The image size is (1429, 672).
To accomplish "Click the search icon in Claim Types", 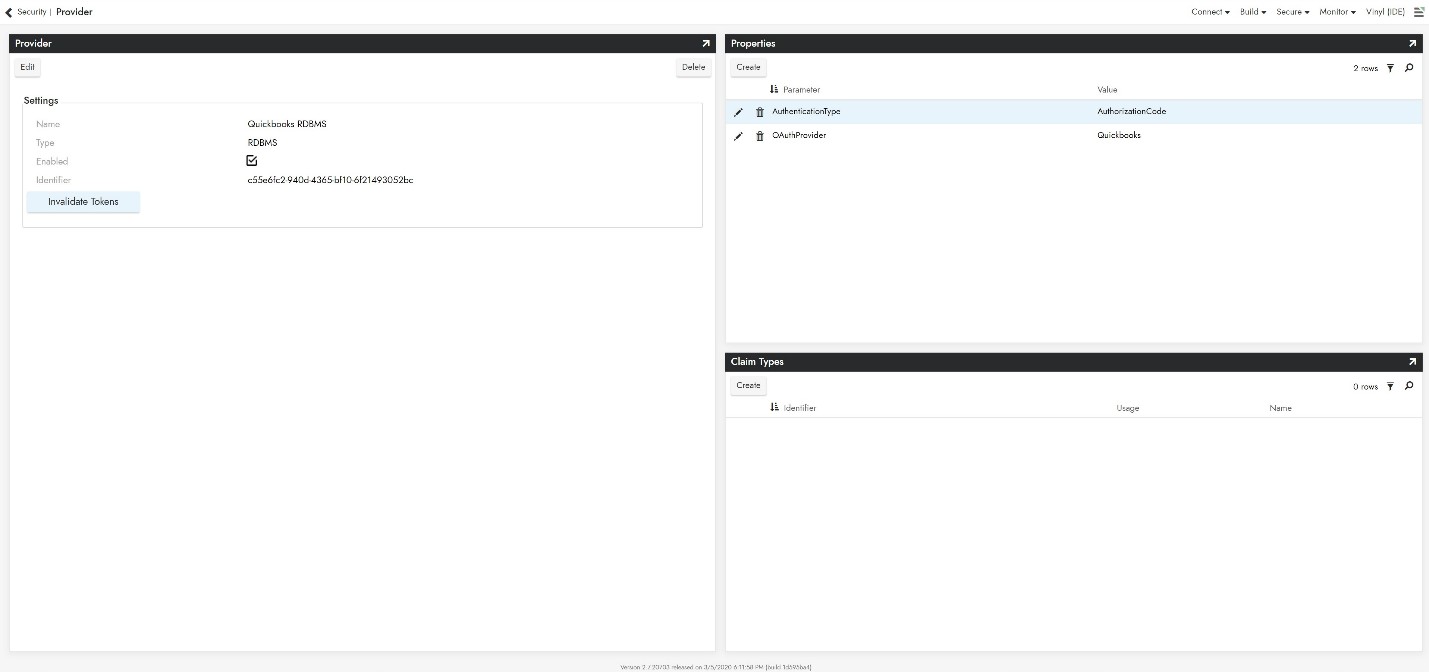I will pyautogui.click(x=1409, y=386).
